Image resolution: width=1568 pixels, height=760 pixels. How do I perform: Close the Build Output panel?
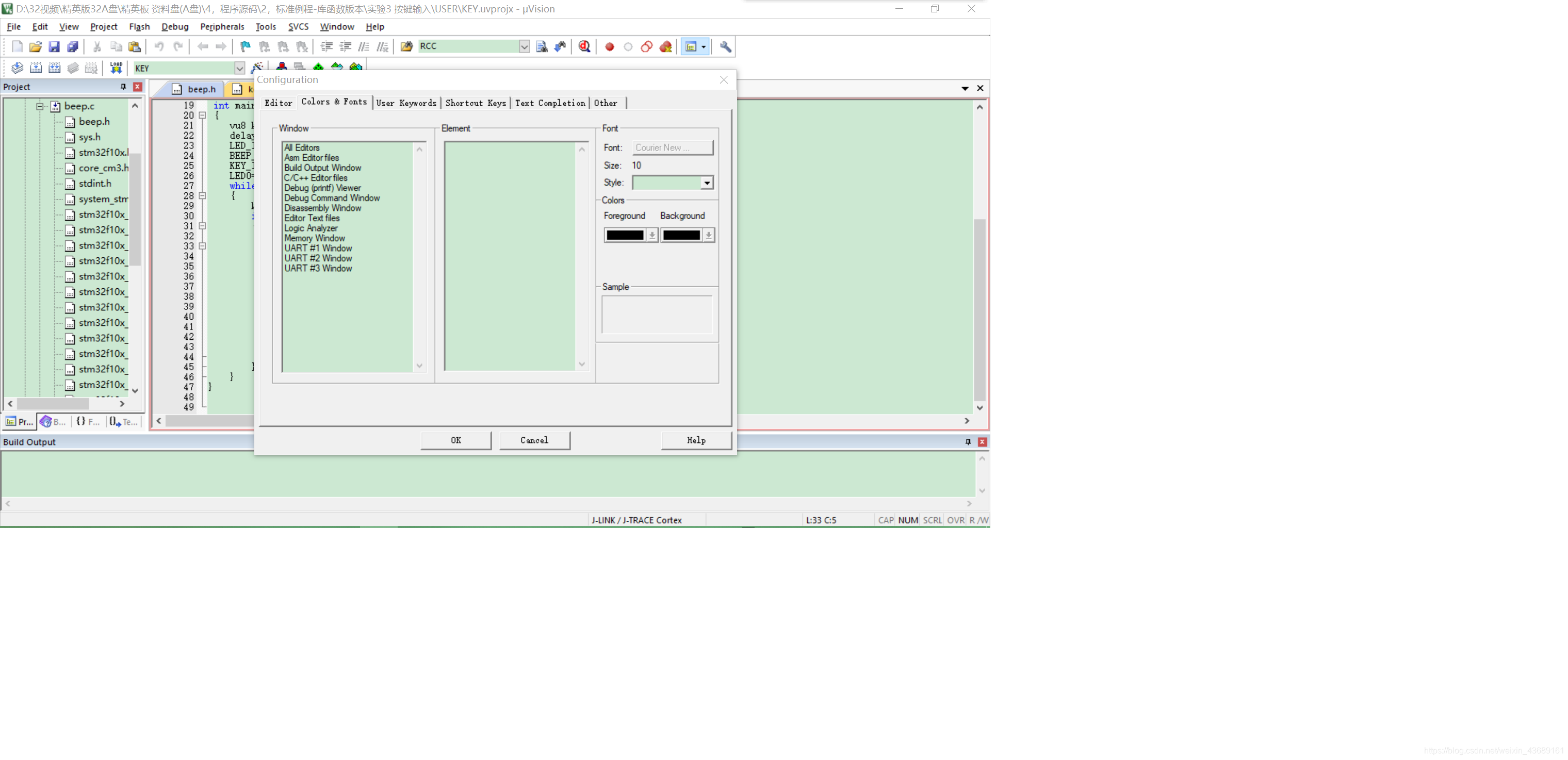tap(982, 442)
